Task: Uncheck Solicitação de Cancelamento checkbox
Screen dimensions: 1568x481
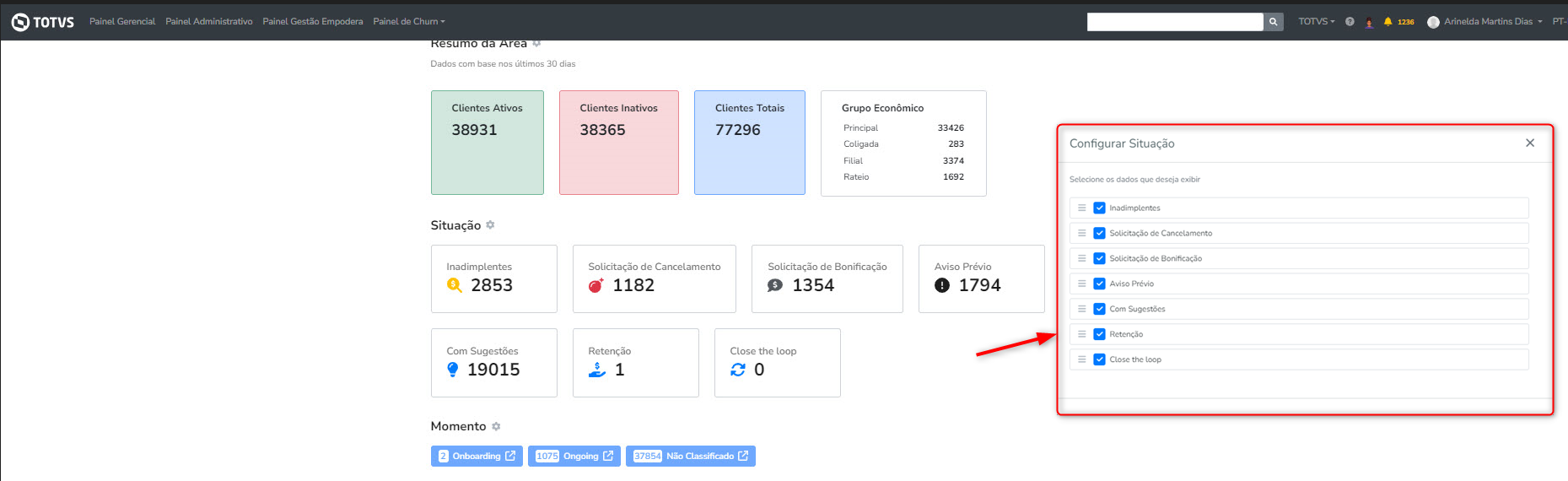Action: pos(1099,233)
